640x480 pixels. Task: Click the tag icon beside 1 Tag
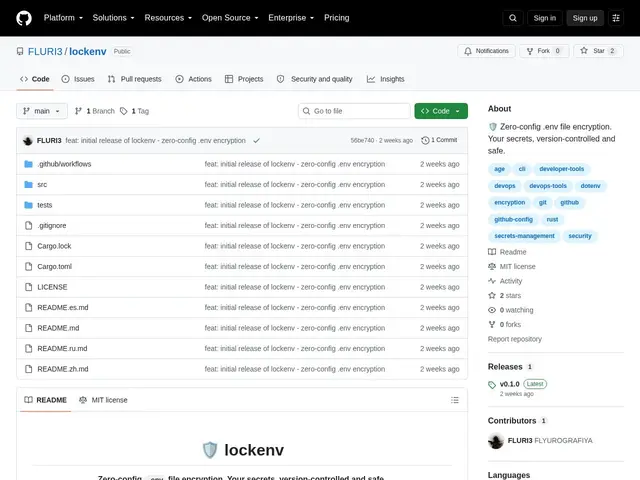click(x=124, y=111)
